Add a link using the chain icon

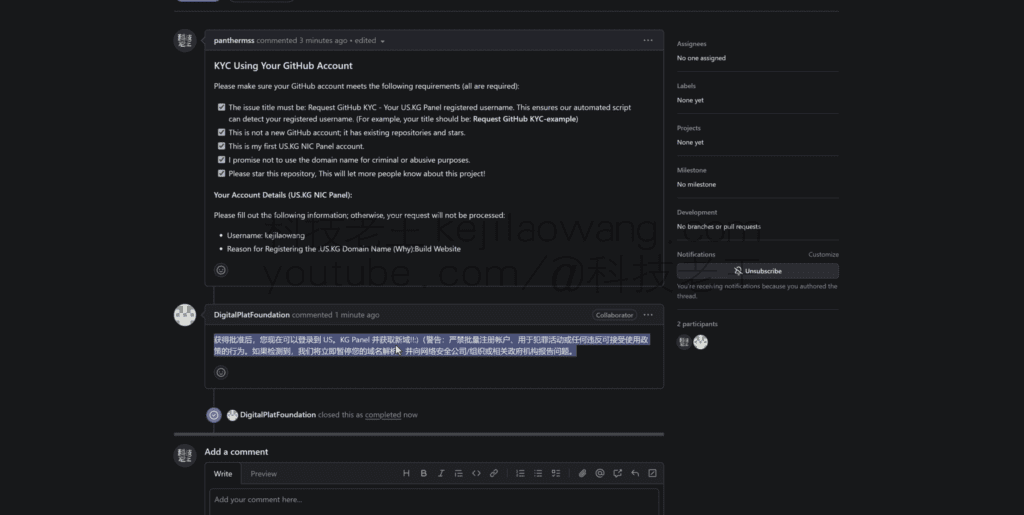click(x=494, y=473)
